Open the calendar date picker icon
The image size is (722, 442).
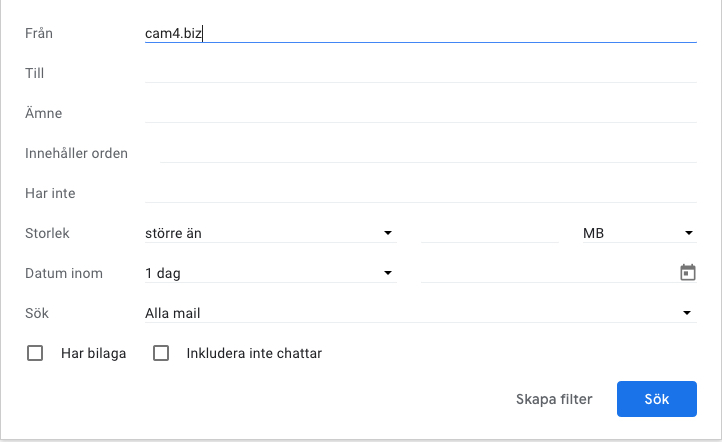point(687,273)
